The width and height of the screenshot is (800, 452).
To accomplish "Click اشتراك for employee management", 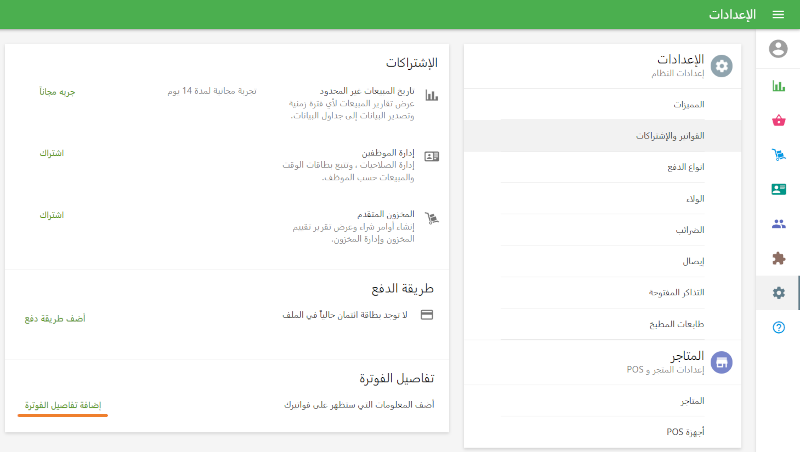I will (52, 153).
